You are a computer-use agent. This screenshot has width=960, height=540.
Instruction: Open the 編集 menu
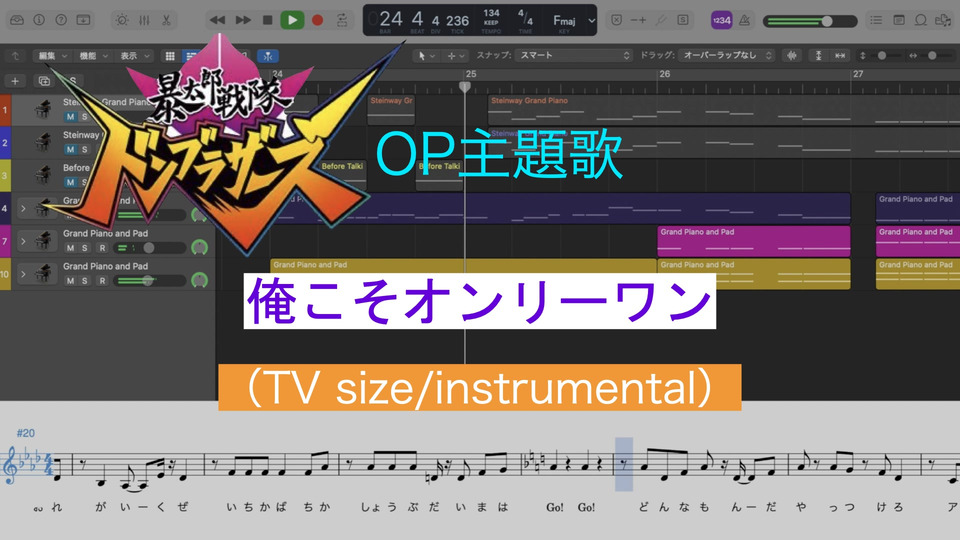click(52, 56)
